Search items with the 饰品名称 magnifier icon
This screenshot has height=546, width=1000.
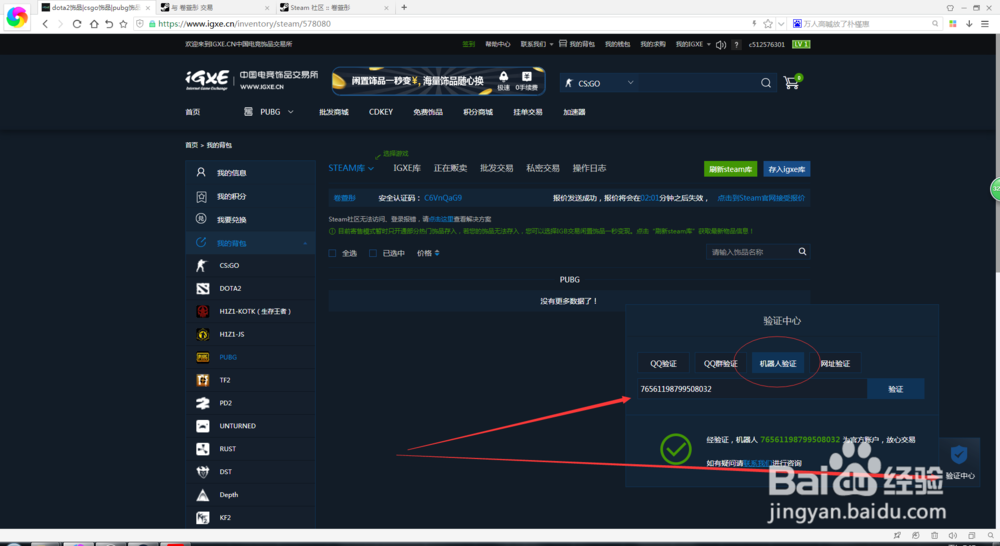click(x=802, y=252)
